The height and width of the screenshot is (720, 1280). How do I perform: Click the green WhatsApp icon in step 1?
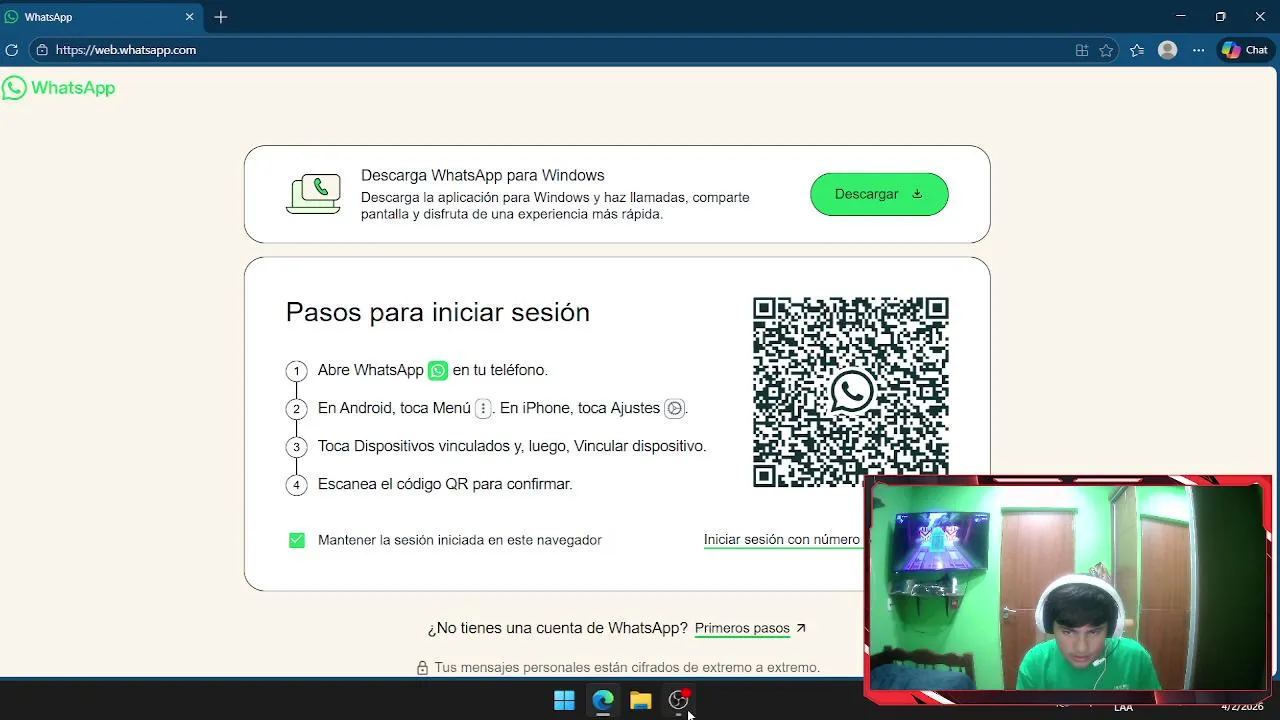pyautogui.click(x=438, y=370)
